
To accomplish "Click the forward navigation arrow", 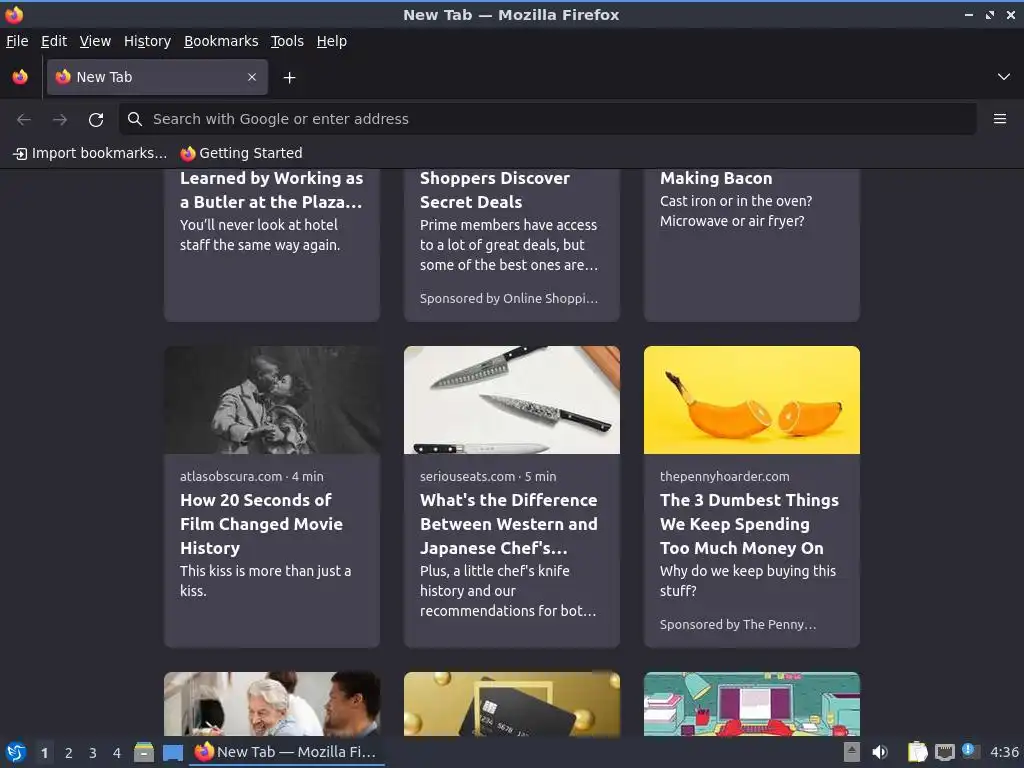I will [x=60, y=120].
